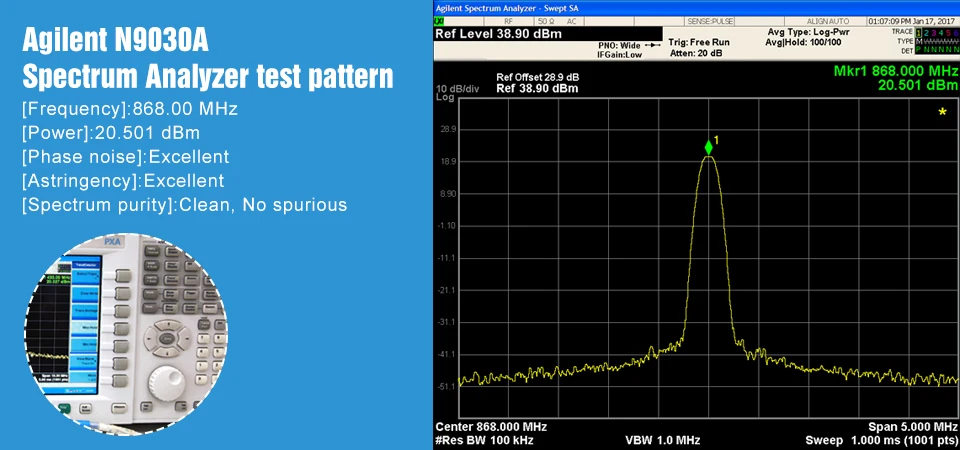Click the Mkr1 868.000 MHz readout
The height and width of the screenshot is (450, 960).
pos(896,71)
